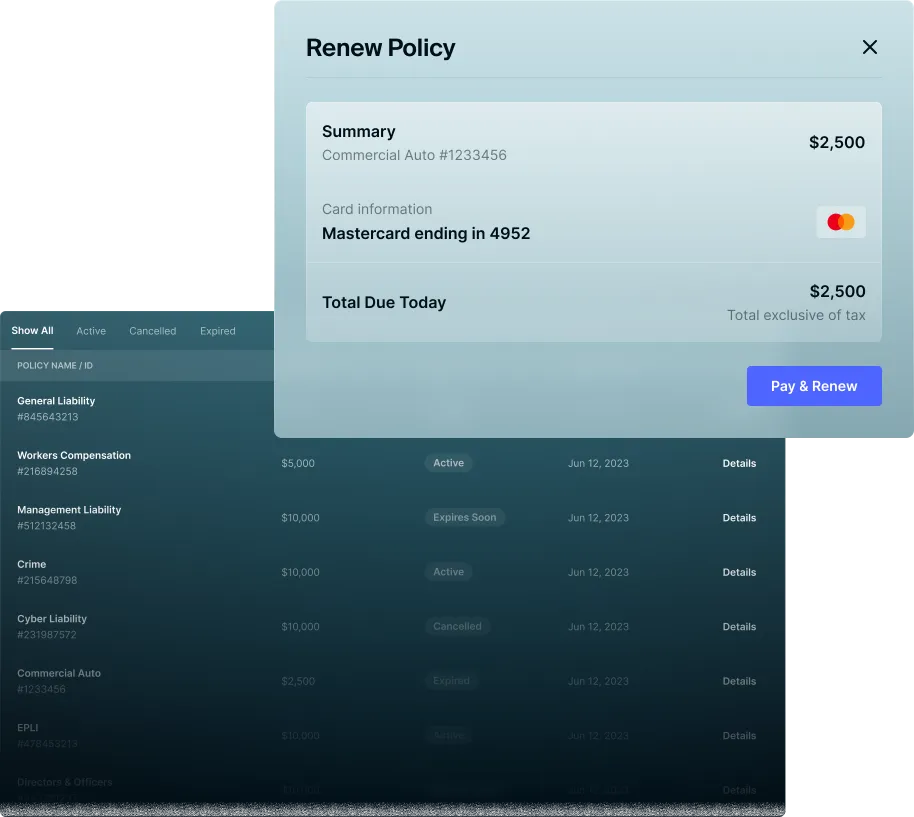Click the Active badge for Crime

tap(448, 572)
